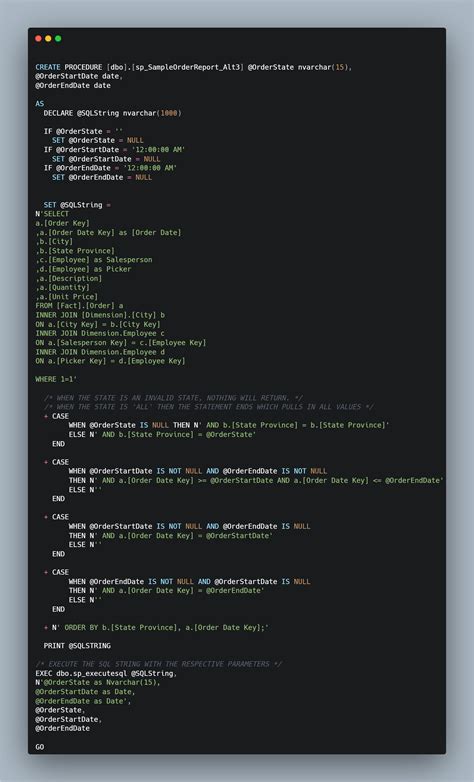Click the FROM [Fact].[Order] a line
474x782 pixels.
point(79,306)
